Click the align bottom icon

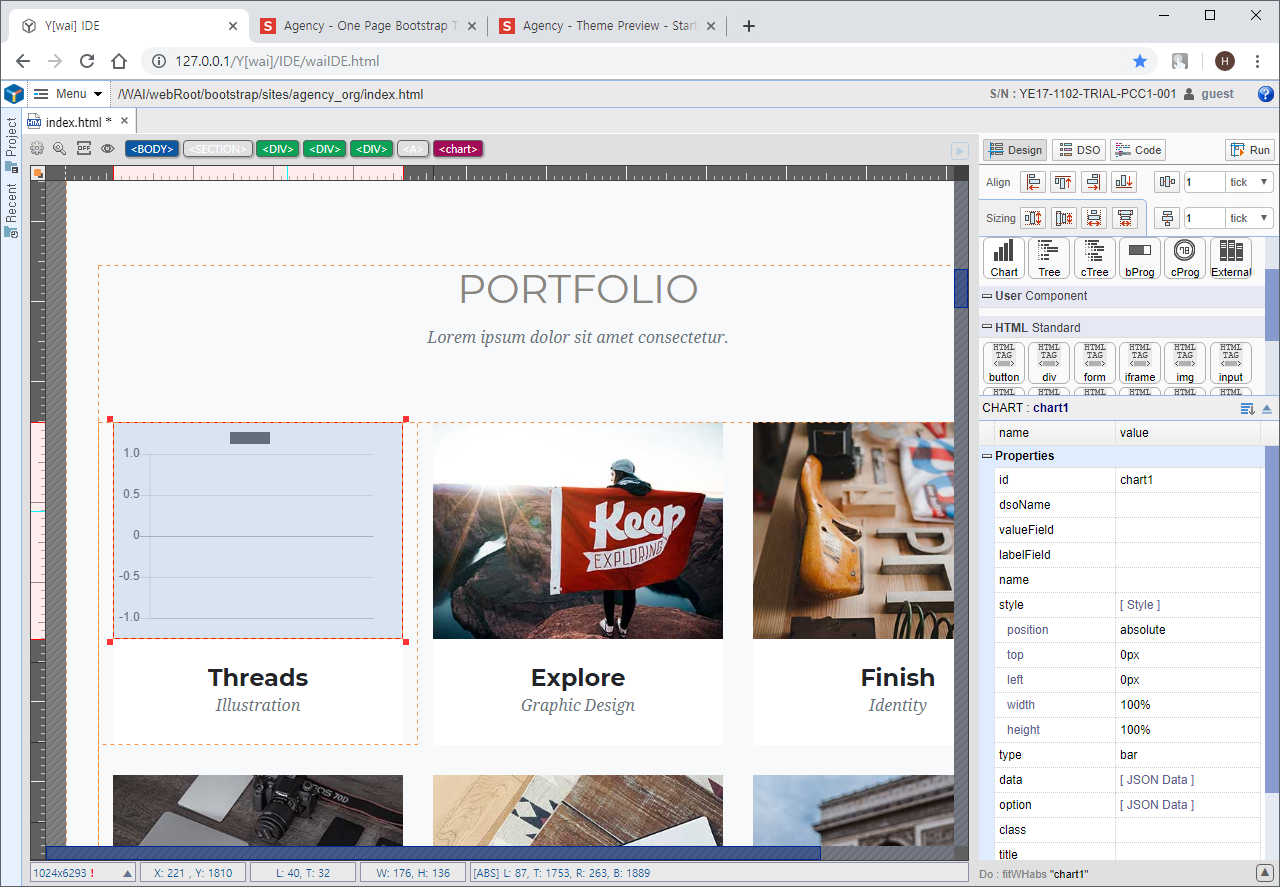[1124, 182]
